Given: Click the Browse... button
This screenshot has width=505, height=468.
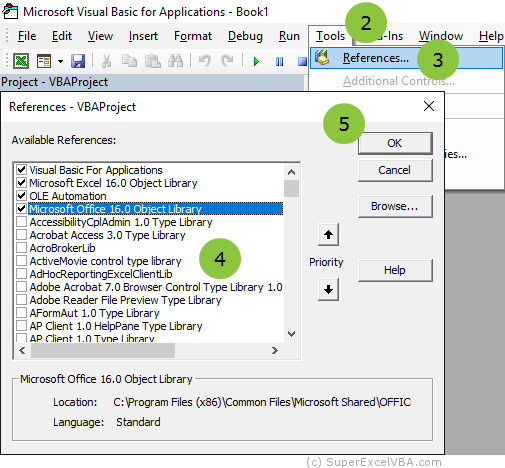Looking at the screenshot, I should click(x=395, y=206).
